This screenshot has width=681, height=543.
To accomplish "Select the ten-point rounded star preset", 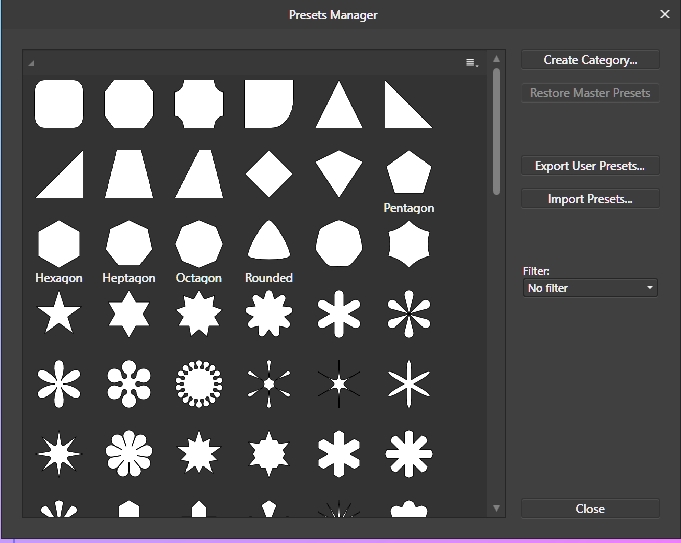I will pos(269,314).
